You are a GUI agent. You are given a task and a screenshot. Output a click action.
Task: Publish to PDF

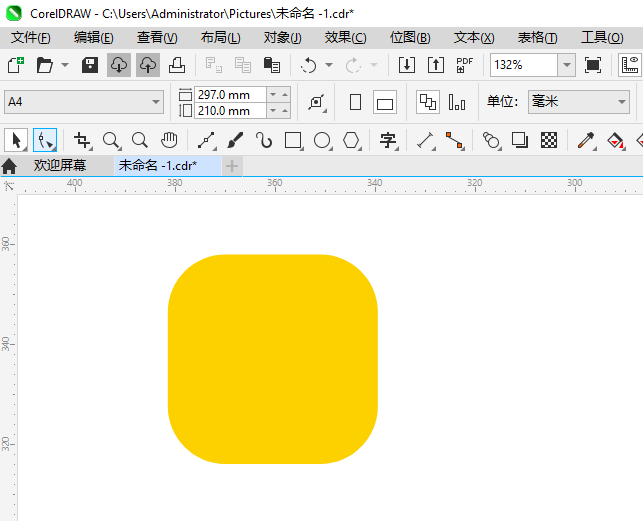click(465, 65)
